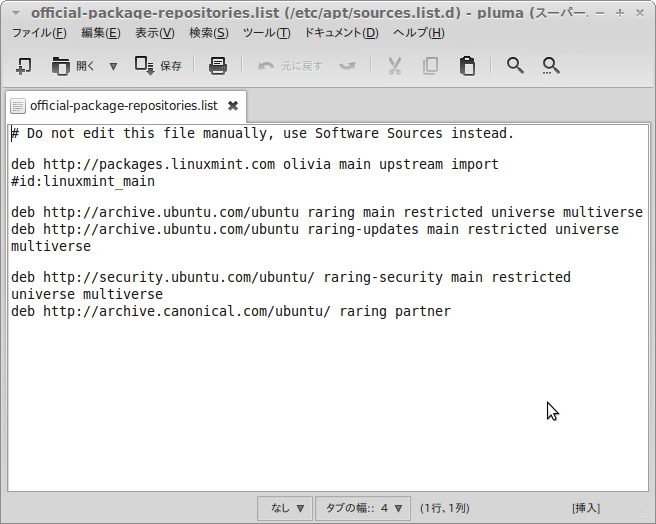Place cursor in the raring partner line
This screenshot has width=656, height=524.
pos(231,311)
